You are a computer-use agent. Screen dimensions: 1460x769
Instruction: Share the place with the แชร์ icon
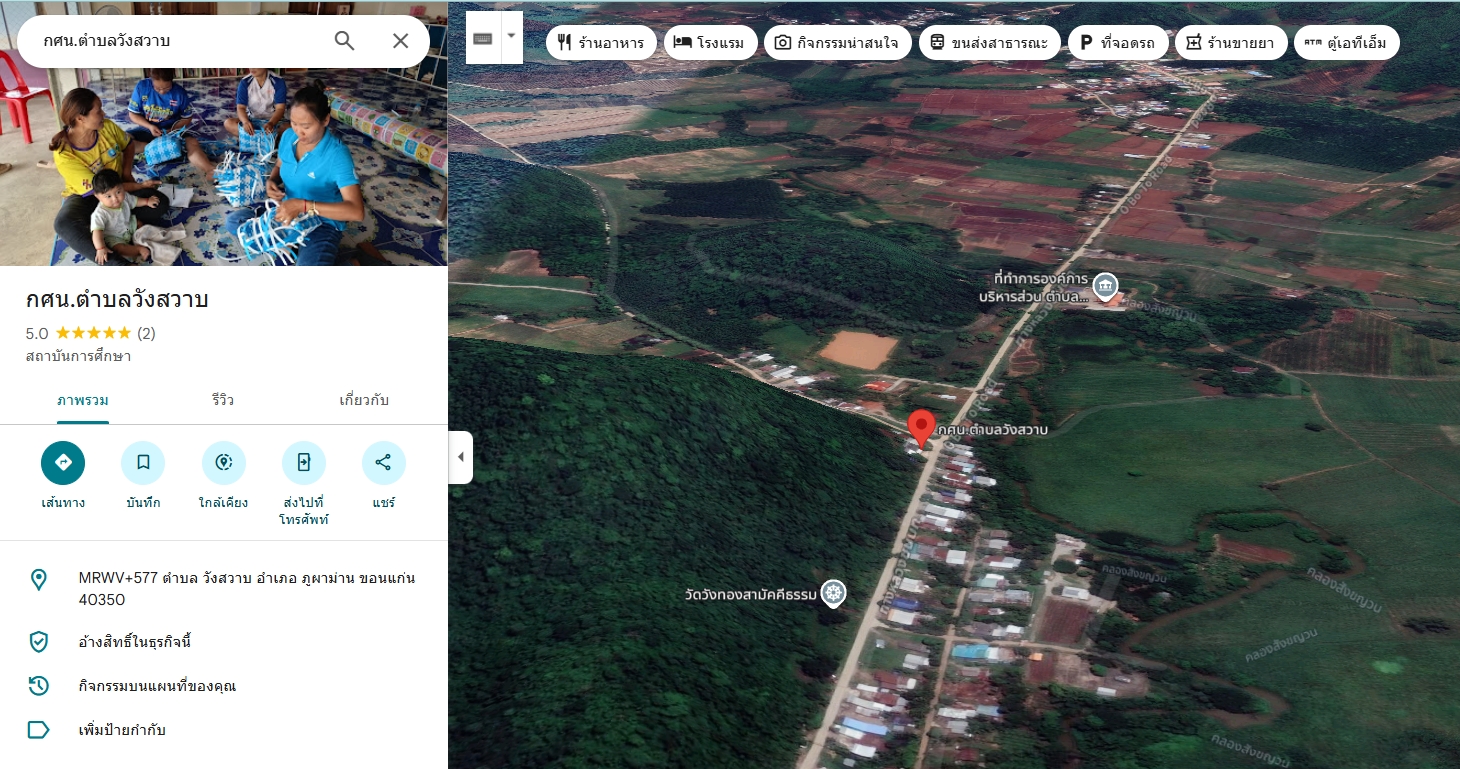click(383, 463)
